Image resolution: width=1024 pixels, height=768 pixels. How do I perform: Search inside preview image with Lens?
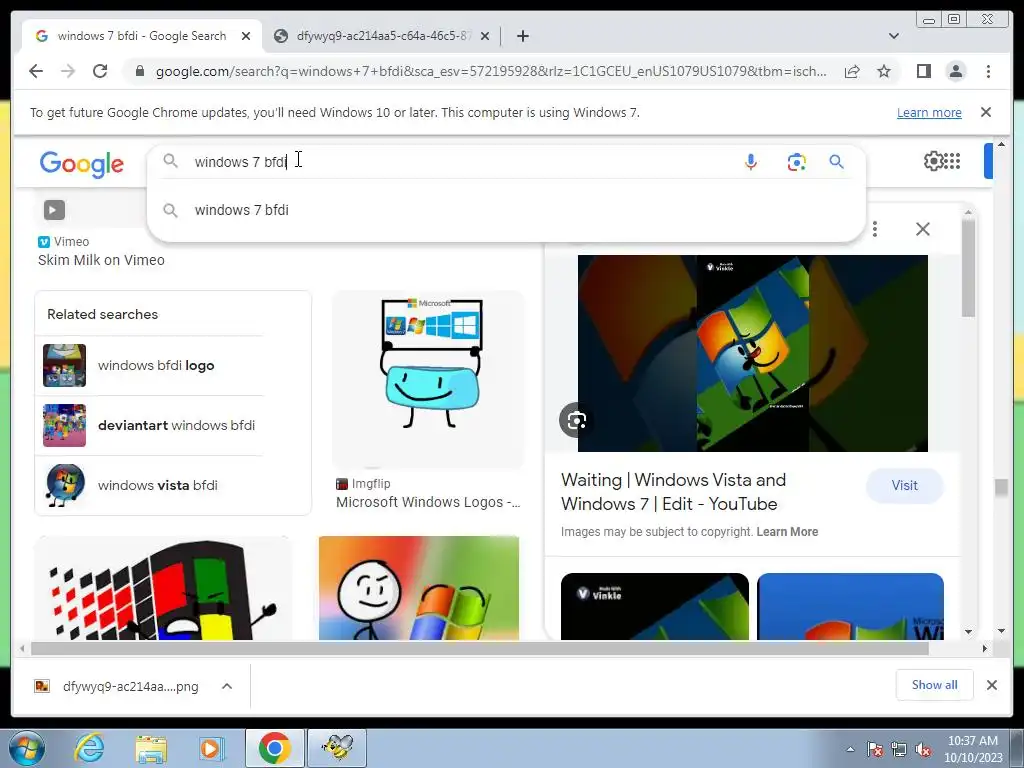(576, 420)
